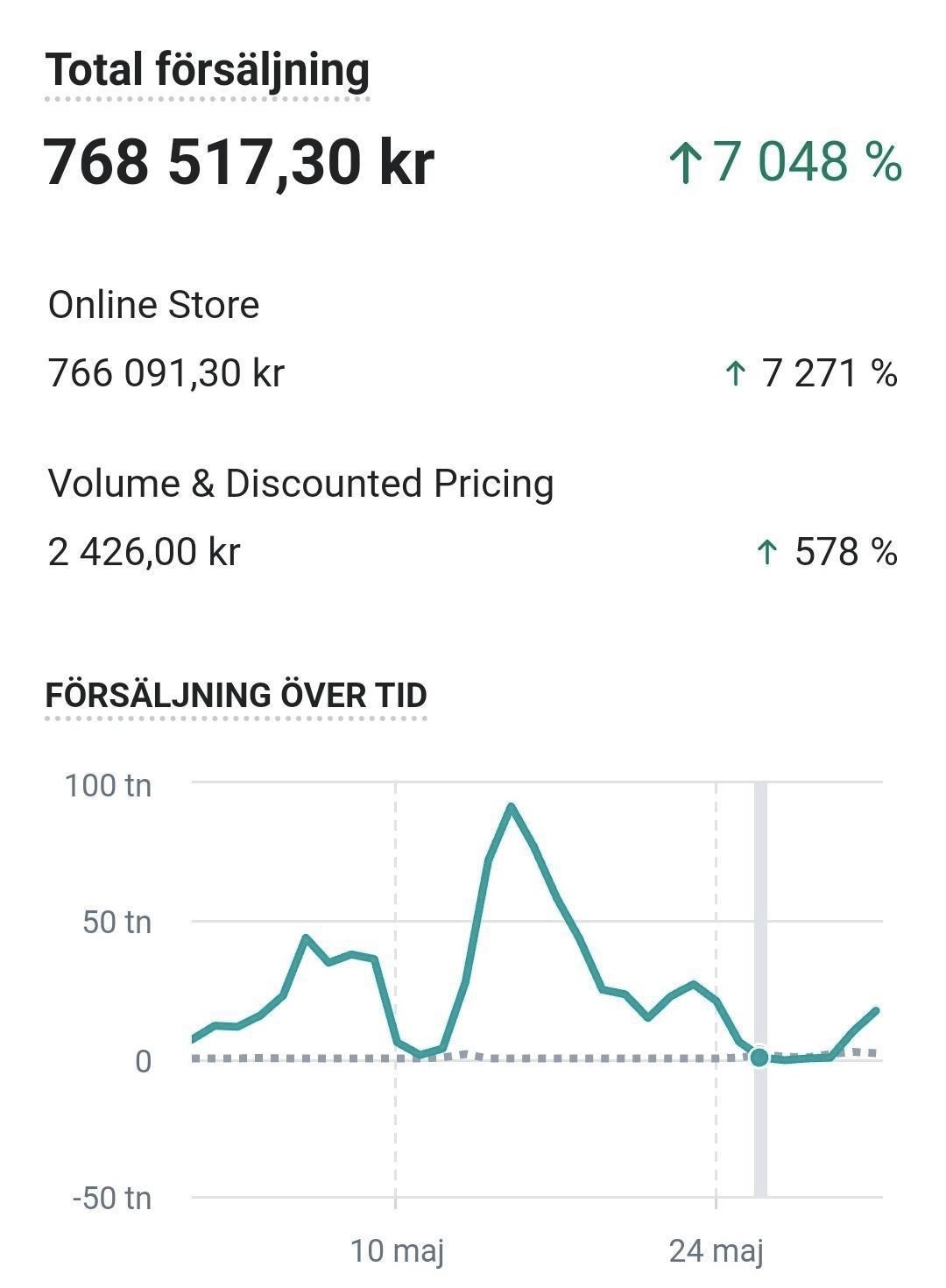This screenshot has width=946, height=1288.
Task: Click the -50 tn axis label
Action: click(112, 1198)
